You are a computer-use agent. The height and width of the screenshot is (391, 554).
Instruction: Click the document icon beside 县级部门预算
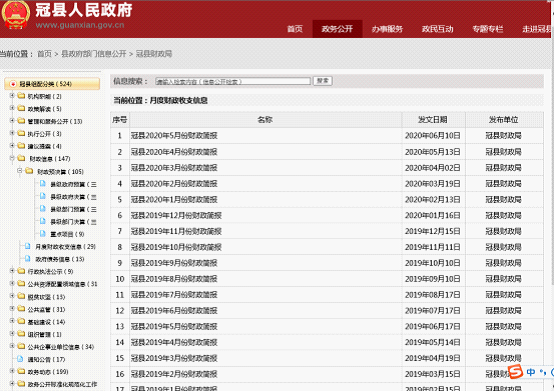(x=43, y=209)
